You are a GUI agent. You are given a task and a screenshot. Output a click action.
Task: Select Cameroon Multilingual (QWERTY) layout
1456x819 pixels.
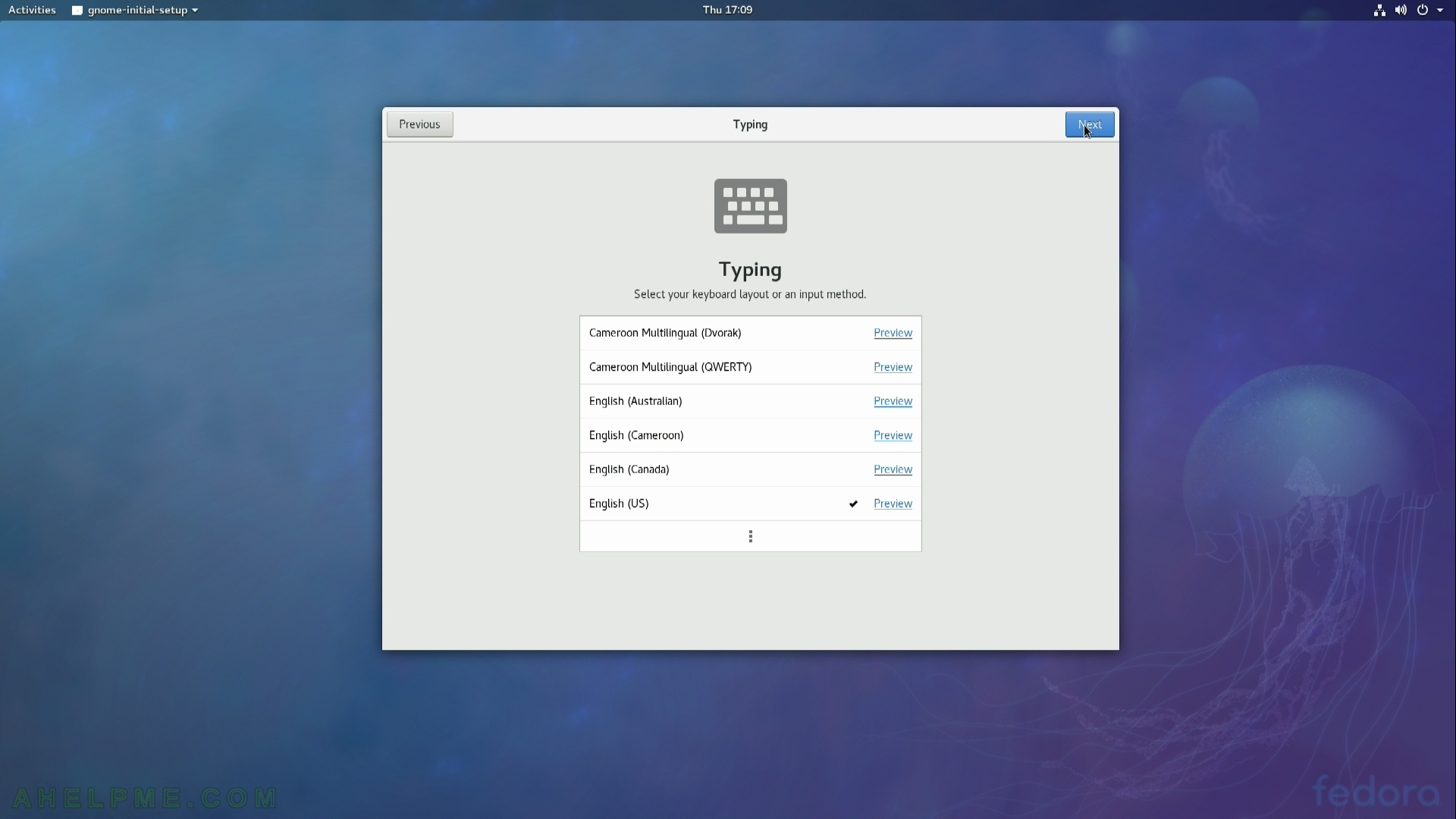(x=750, y=367)
